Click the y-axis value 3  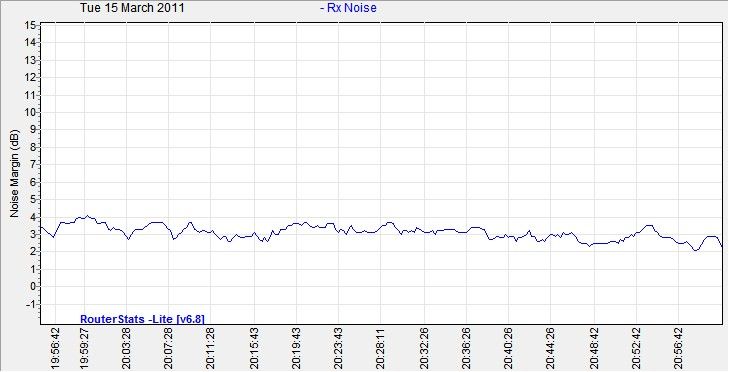tap(33, 234)
